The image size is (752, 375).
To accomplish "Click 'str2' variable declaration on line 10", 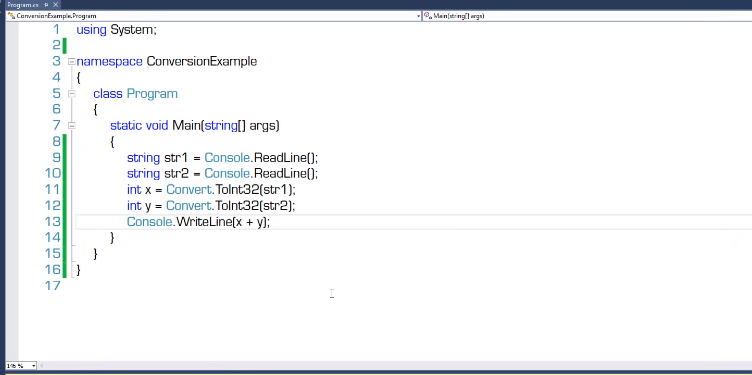I will click(x=176, y=174).
